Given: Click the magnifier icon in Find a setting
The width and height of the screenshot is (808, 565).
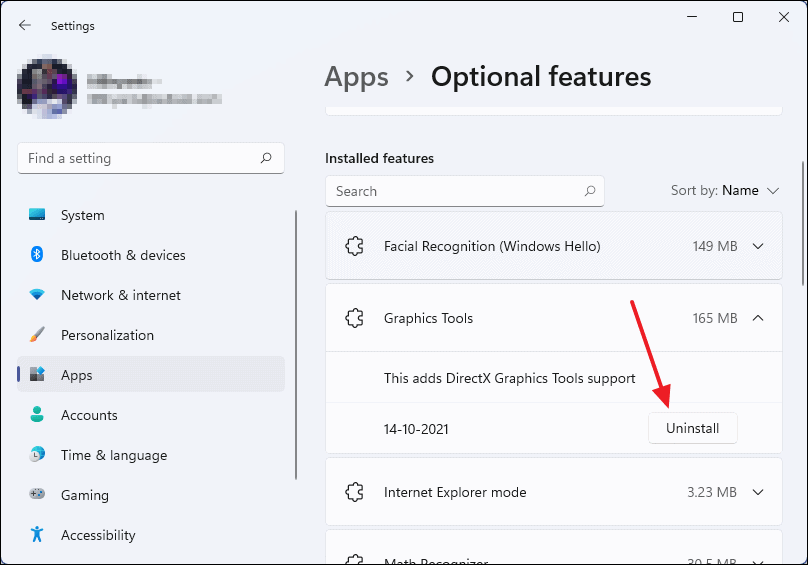Looking at the screenshot, I should pyautogui.click(x=266, y=158).
